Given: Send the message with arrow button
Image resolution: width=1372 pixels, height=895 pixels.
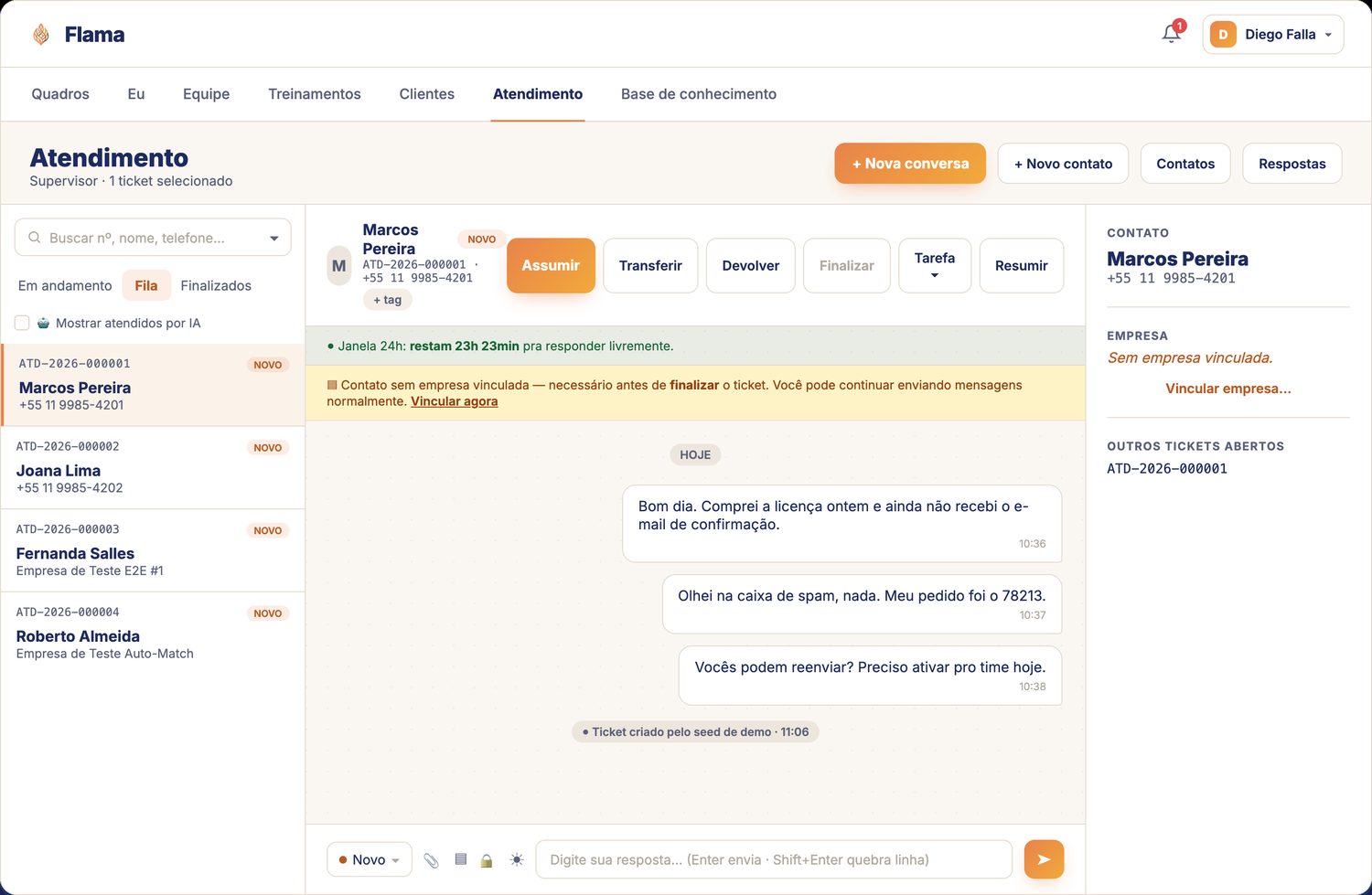Looking at the screenshot, I should click(x=1044, y=859).
